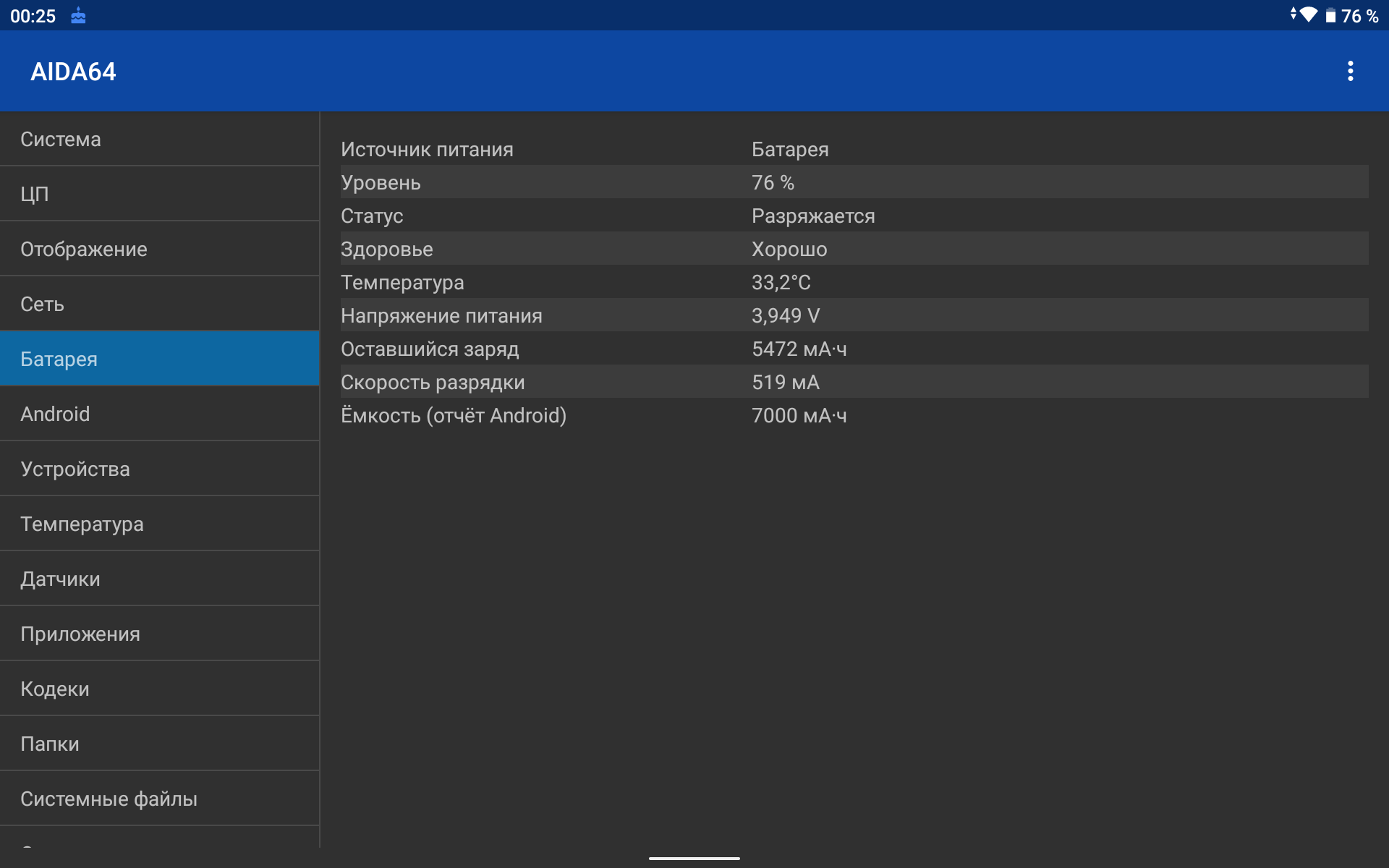Tap the Батарея power source value

[x=790, y=149]
